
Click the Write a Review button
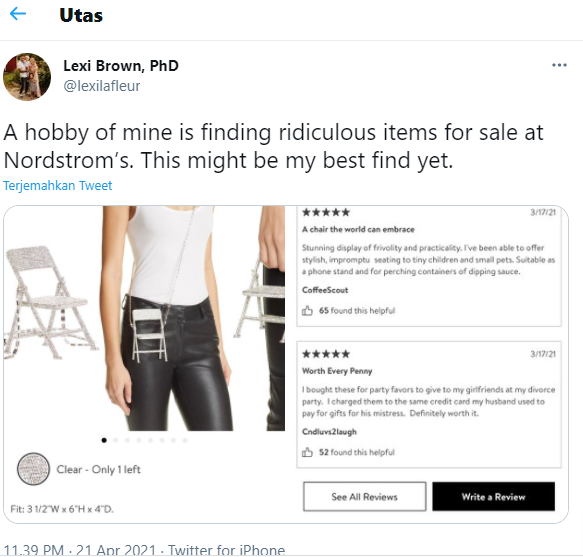493,496
